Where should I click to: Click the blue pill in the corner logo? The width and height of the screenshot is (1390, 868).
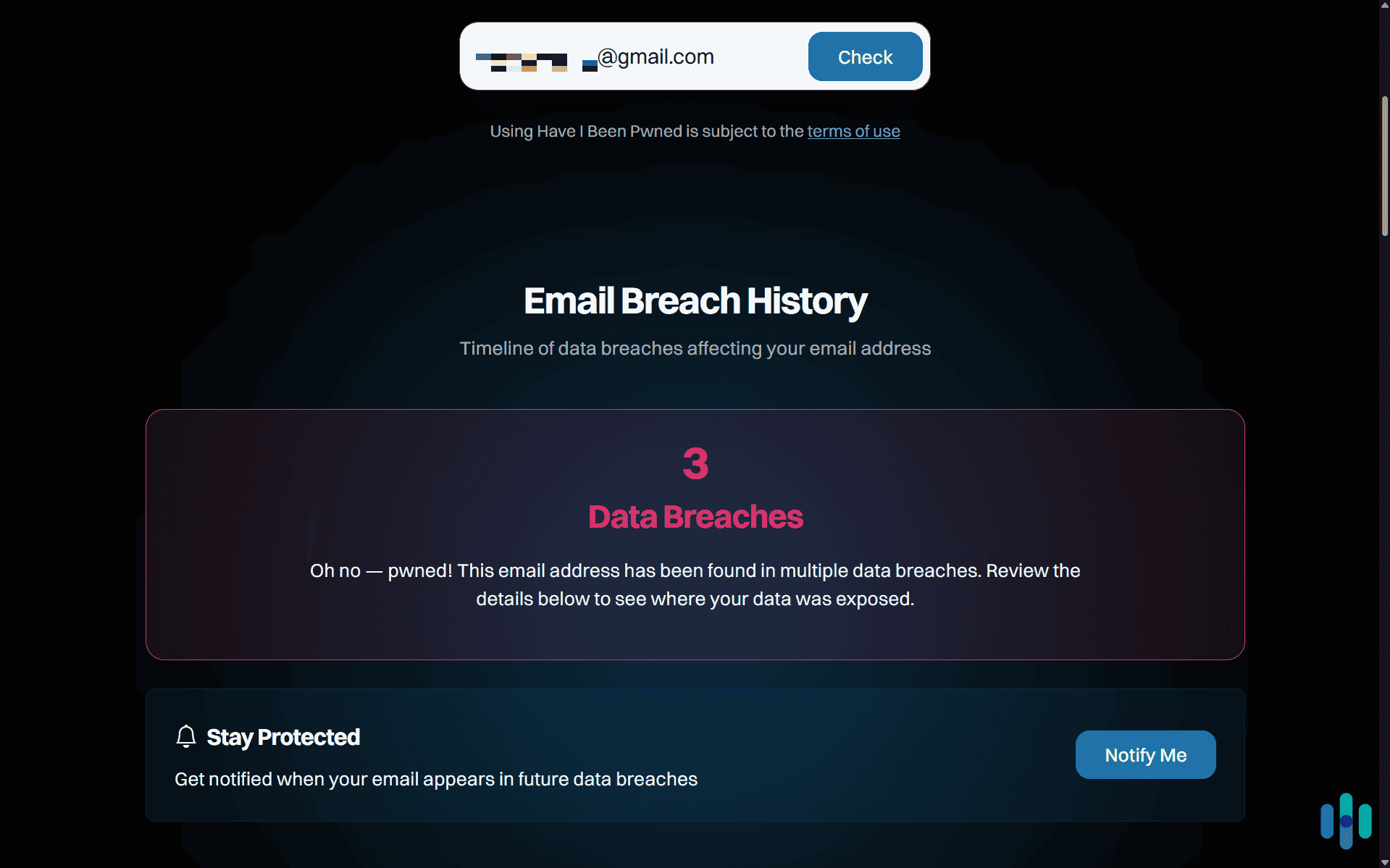(1327, 821)
